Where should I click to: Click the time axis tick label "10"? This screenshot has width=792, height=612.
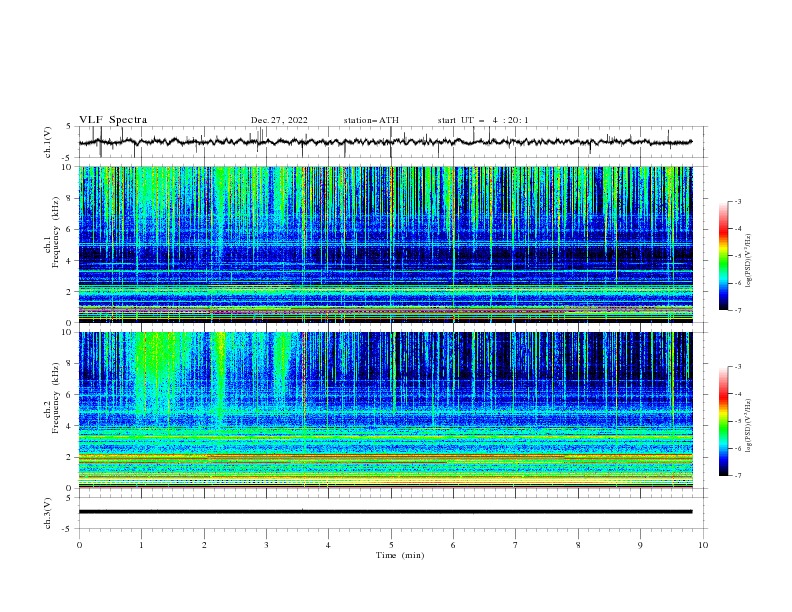(703, 545)
